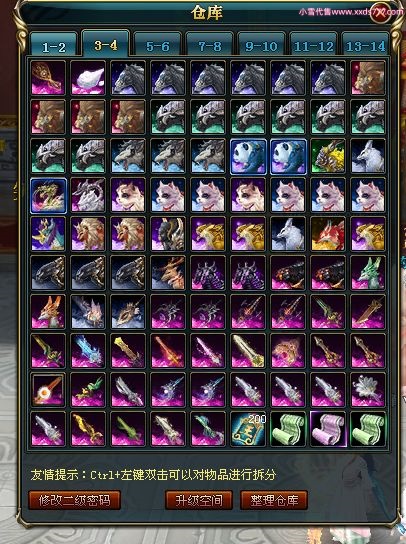Open warehouse tab 13-14
406x544 pixels.
[x=365, y=44]
